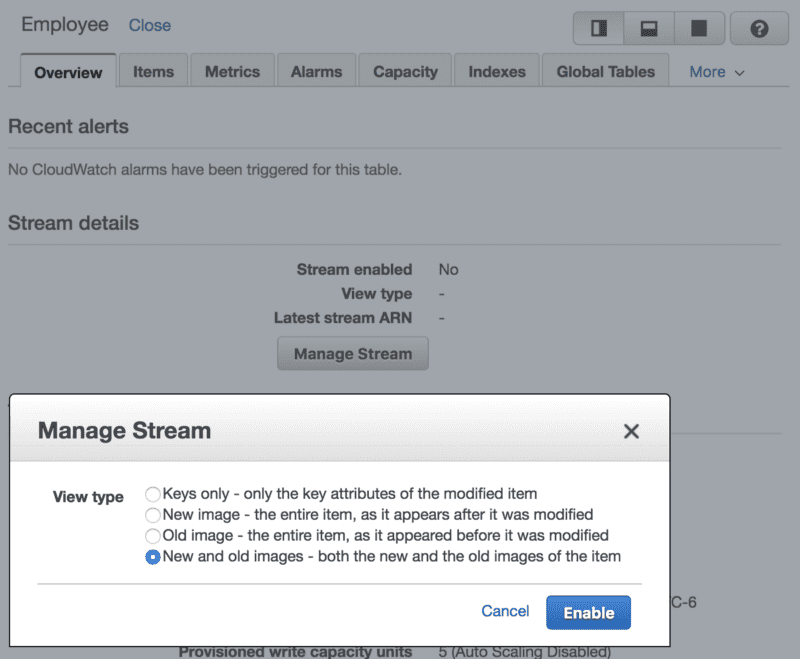Switch to full screen panel layout icon

click(x=699, y=29)
